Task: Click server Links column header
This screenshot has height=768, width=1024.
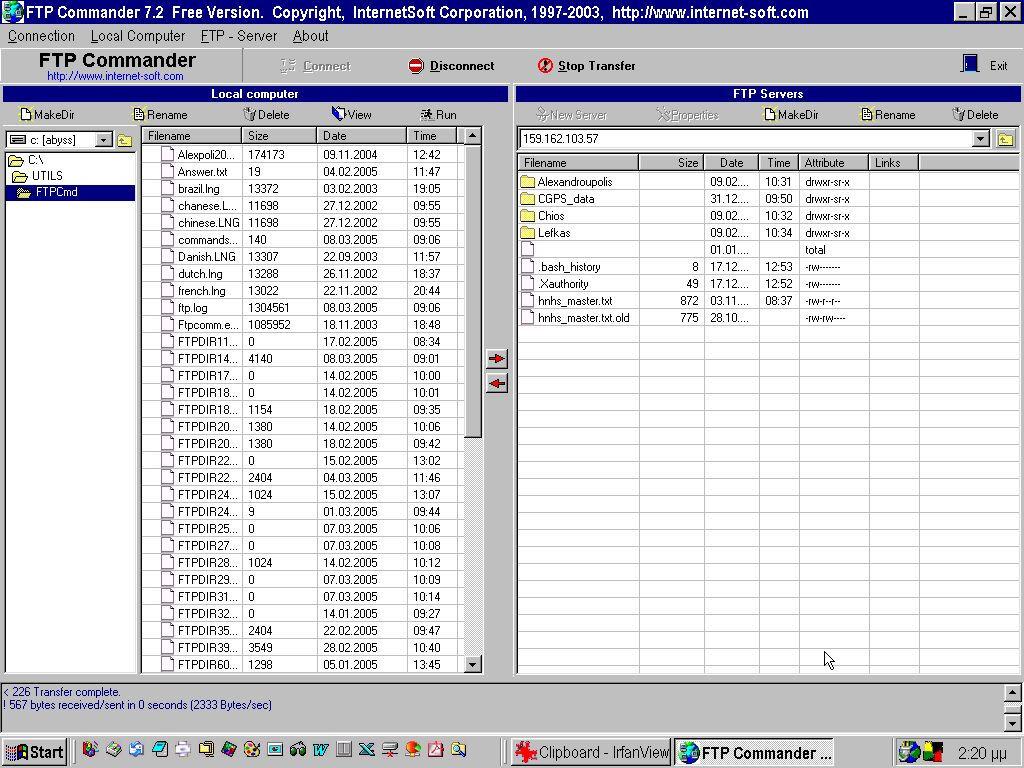Action: pos(894,163)
